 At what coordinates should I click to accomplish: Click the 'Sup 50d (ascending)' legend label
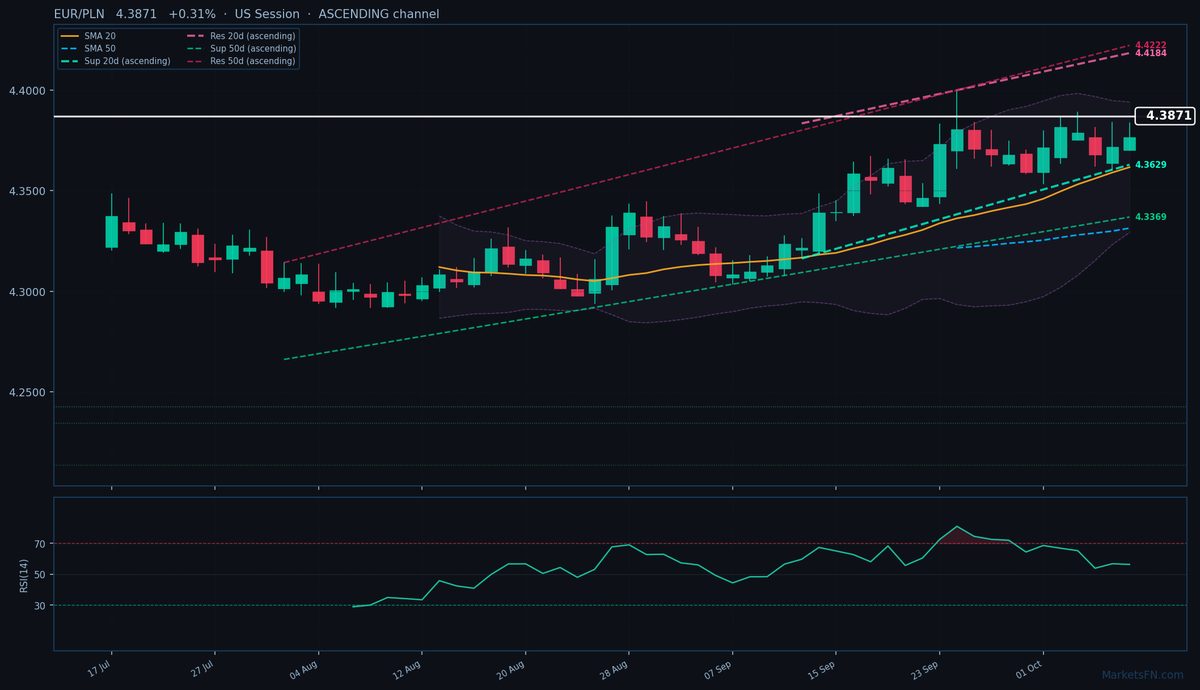(255, 48)
